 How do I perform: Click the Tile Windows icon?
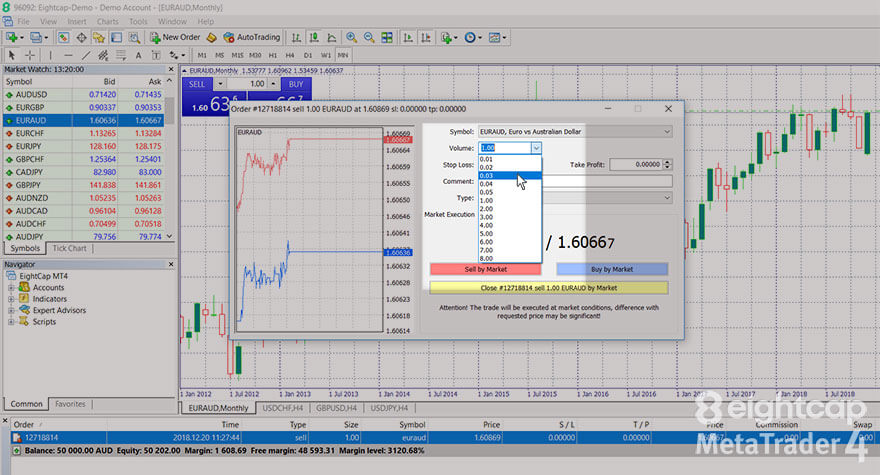387,38
